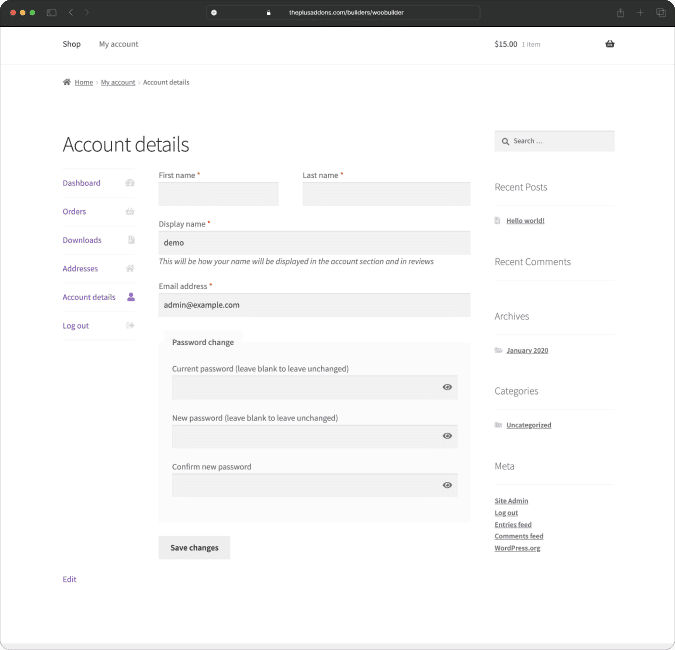This screenshot has height=650, width=675.
Task: Click the Downloads file icon
Action: [x=131, y=240]
